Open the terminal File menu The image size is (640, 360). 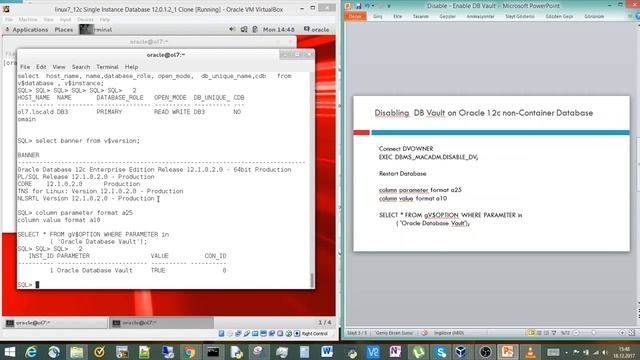point(25,67)
